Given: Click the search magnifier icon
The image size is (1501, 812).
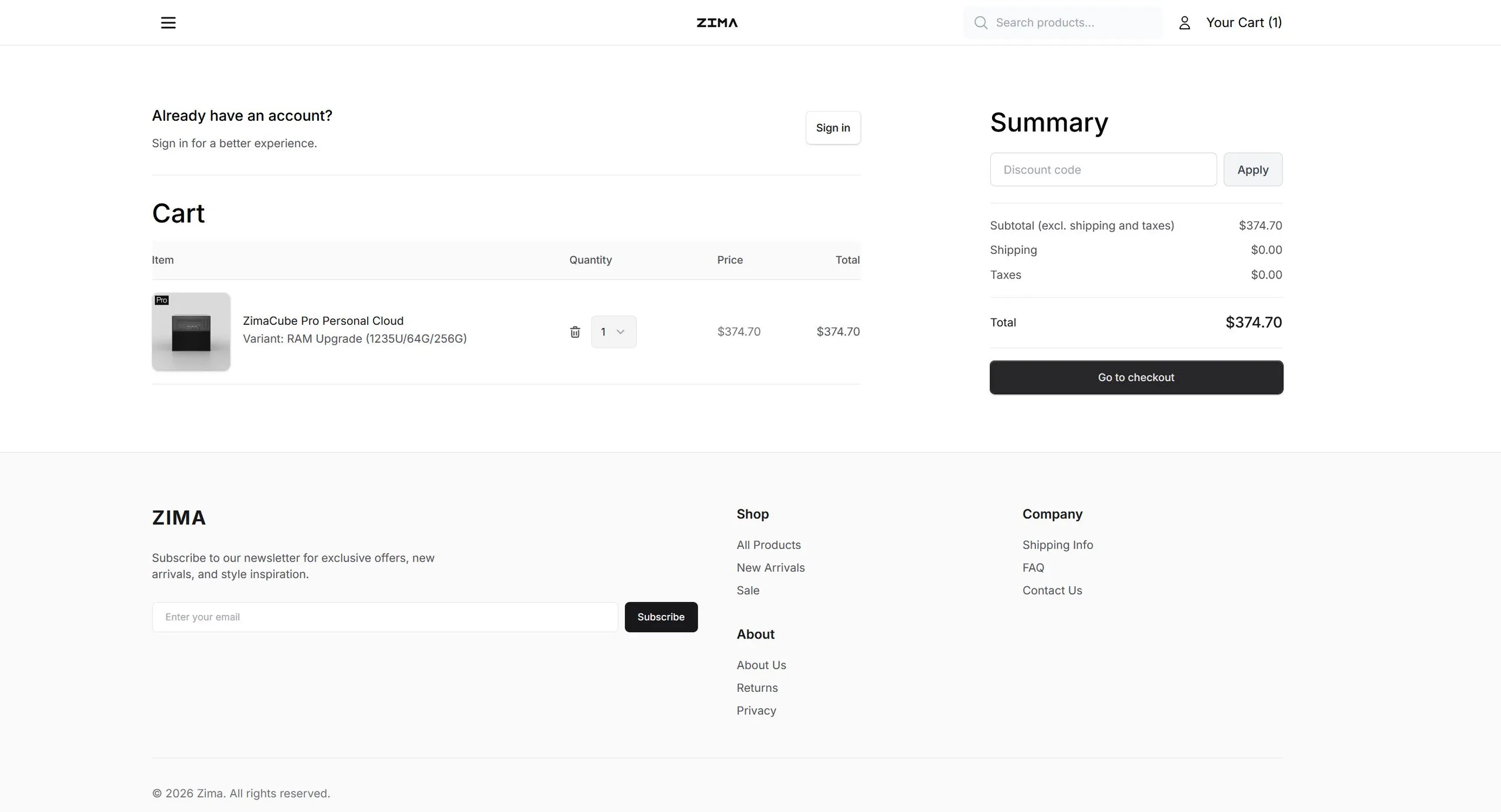Looking at the screenshot, I should point(980,23).
